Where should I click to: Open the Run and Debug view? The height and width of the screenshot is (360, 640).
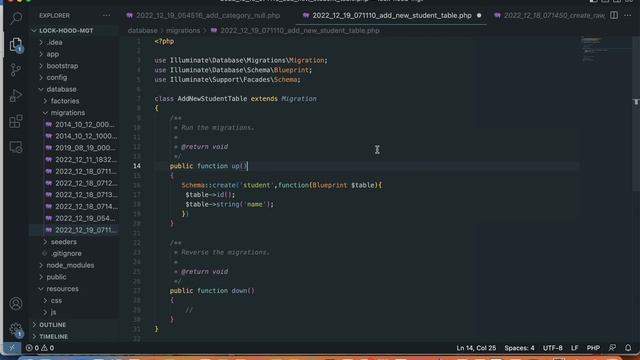[16, 96]
